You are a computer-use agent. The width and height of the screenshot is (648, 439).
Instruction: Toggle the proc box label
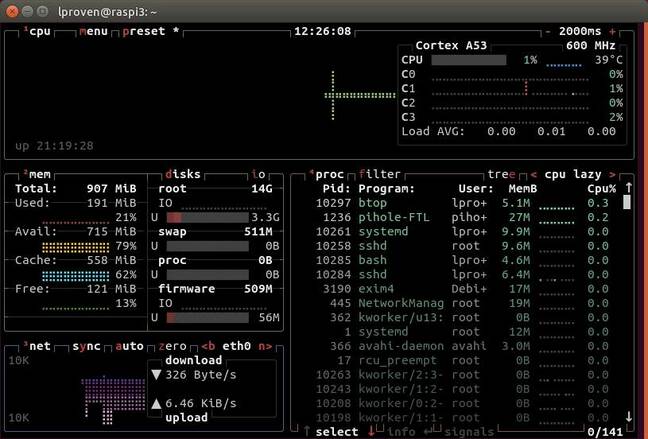point(326,174)
